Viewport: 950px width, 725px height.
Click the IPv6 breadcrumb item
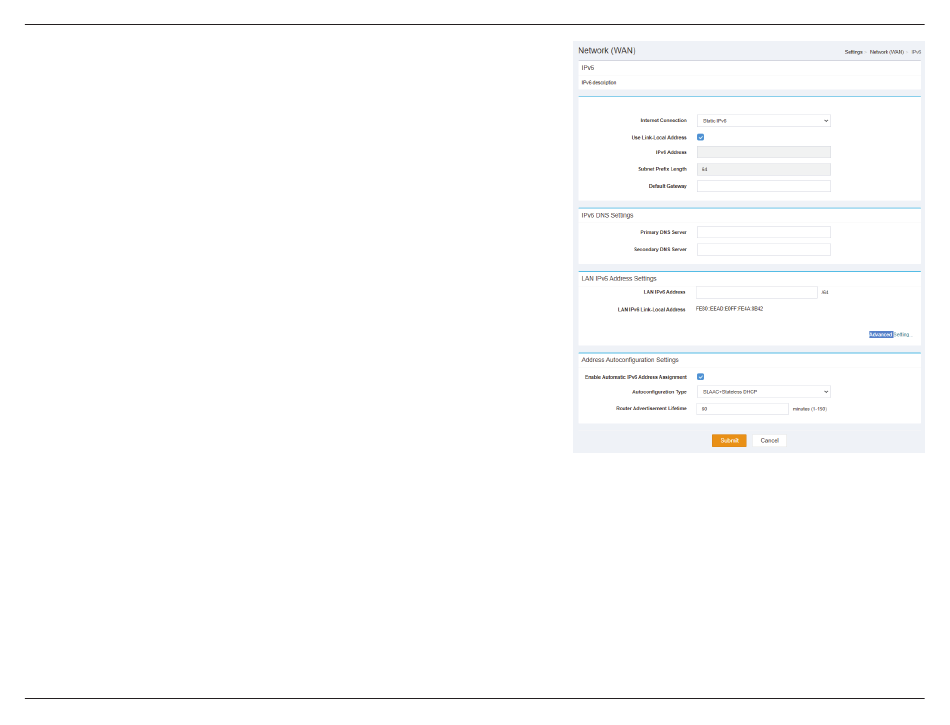tap(916, 52)
